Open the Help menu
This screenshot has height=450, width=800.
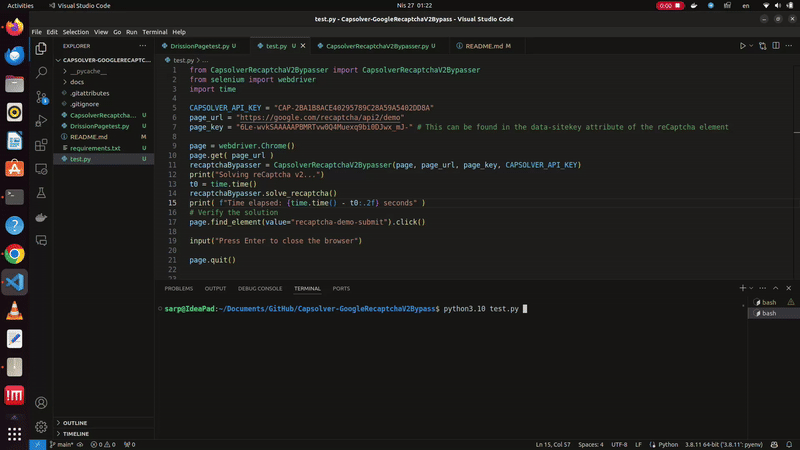[x=179, y=32]
